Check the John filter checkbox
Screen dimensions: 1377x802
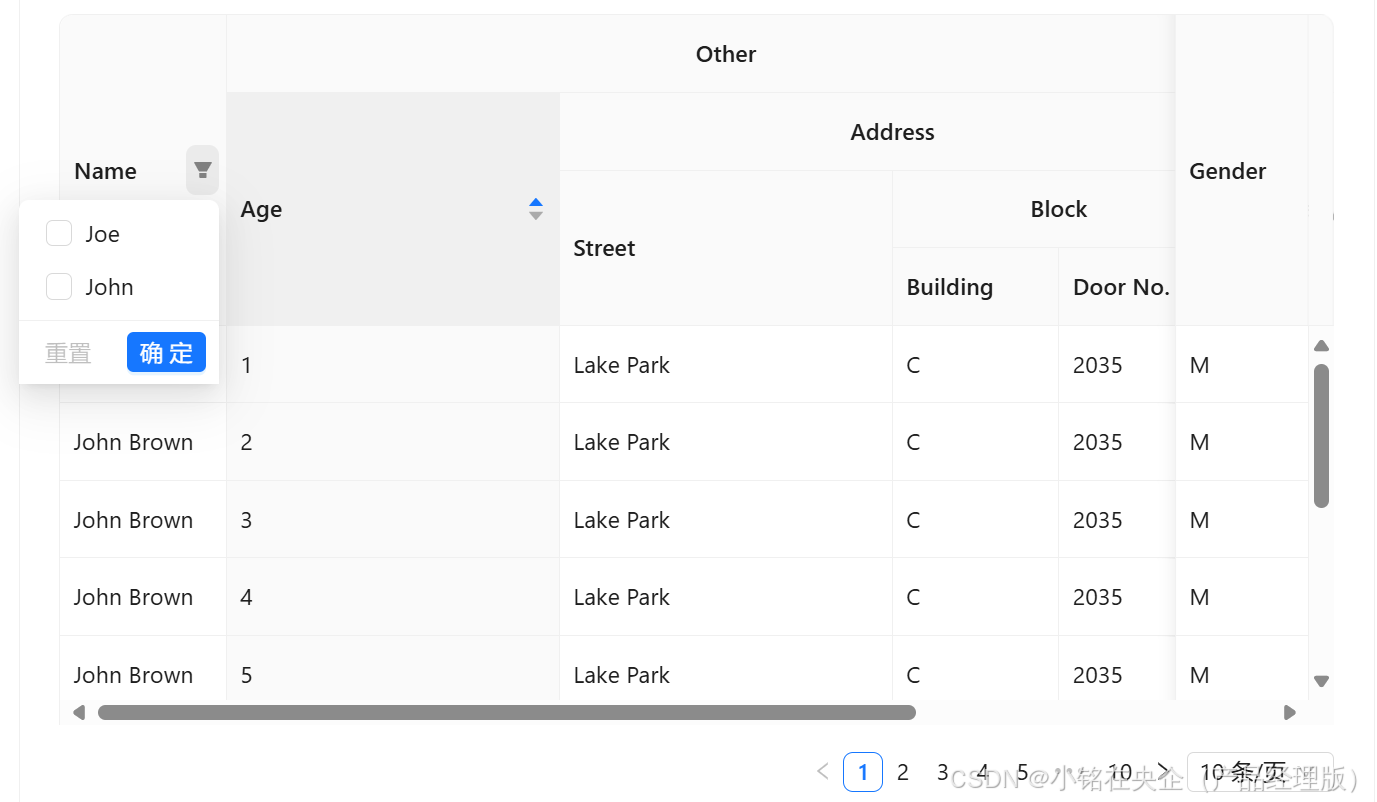pos(59,287)
